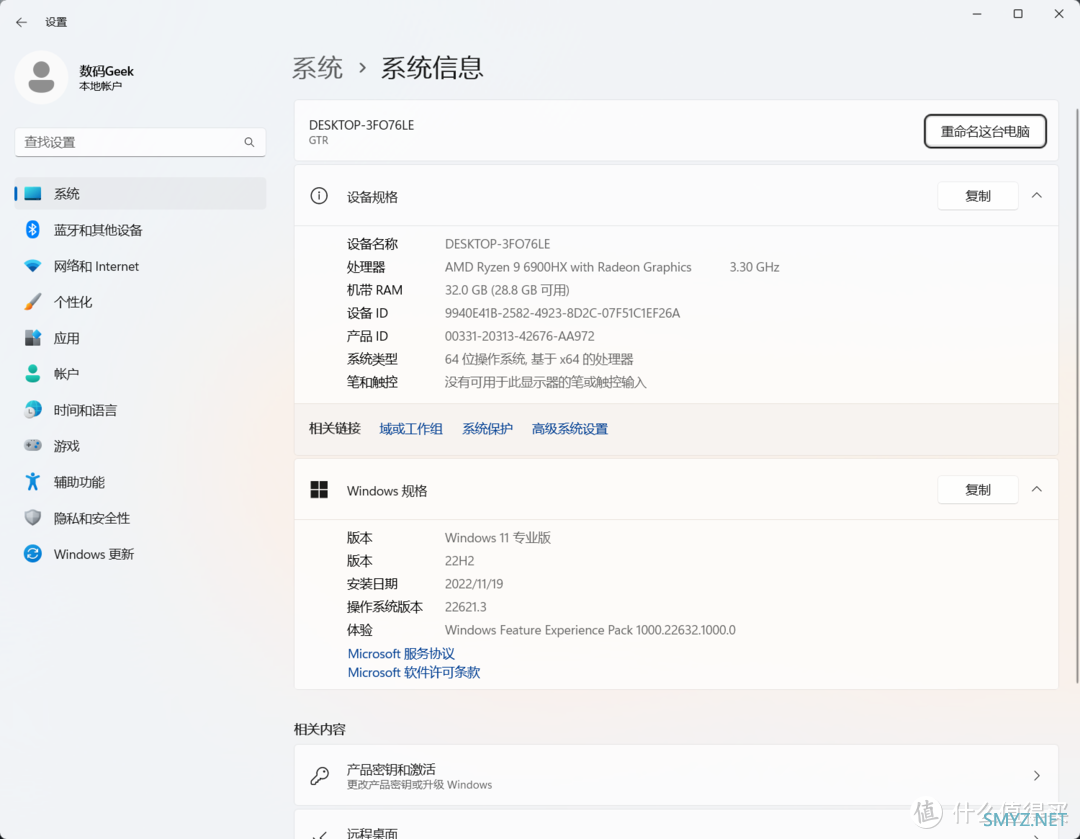Click the search magnifier icon in 查找设置

tap(249, 142)
